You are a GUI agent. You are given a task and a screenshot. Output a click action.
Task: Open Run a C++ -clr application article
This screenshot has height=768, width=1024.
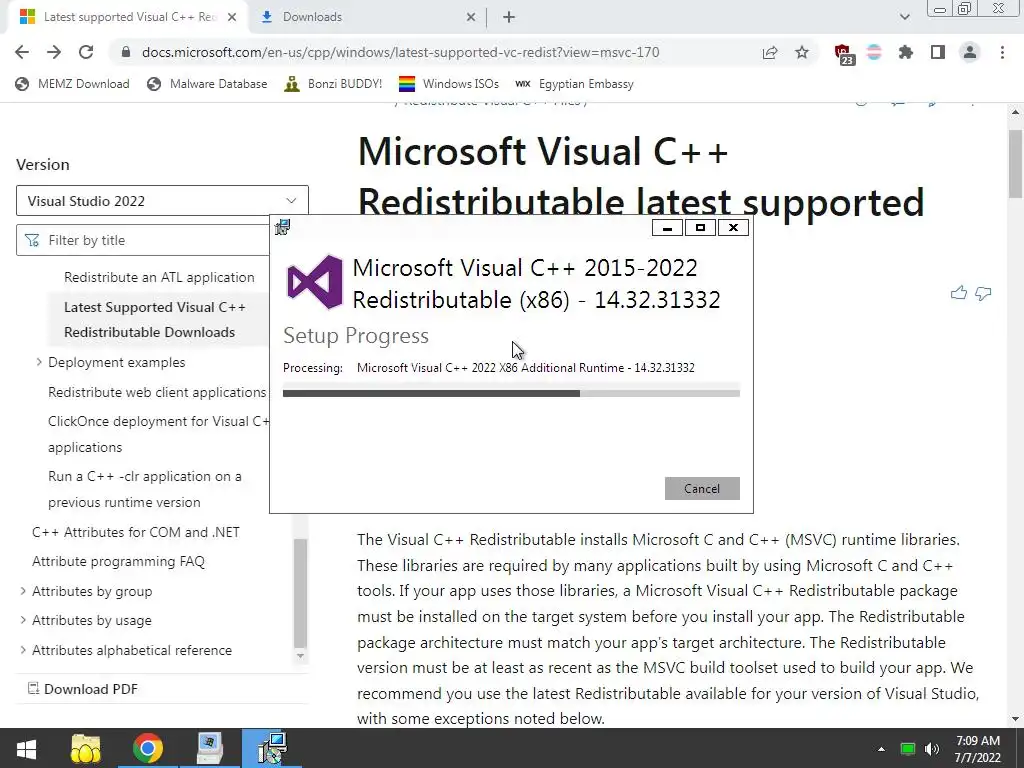[x=144, y=489]
